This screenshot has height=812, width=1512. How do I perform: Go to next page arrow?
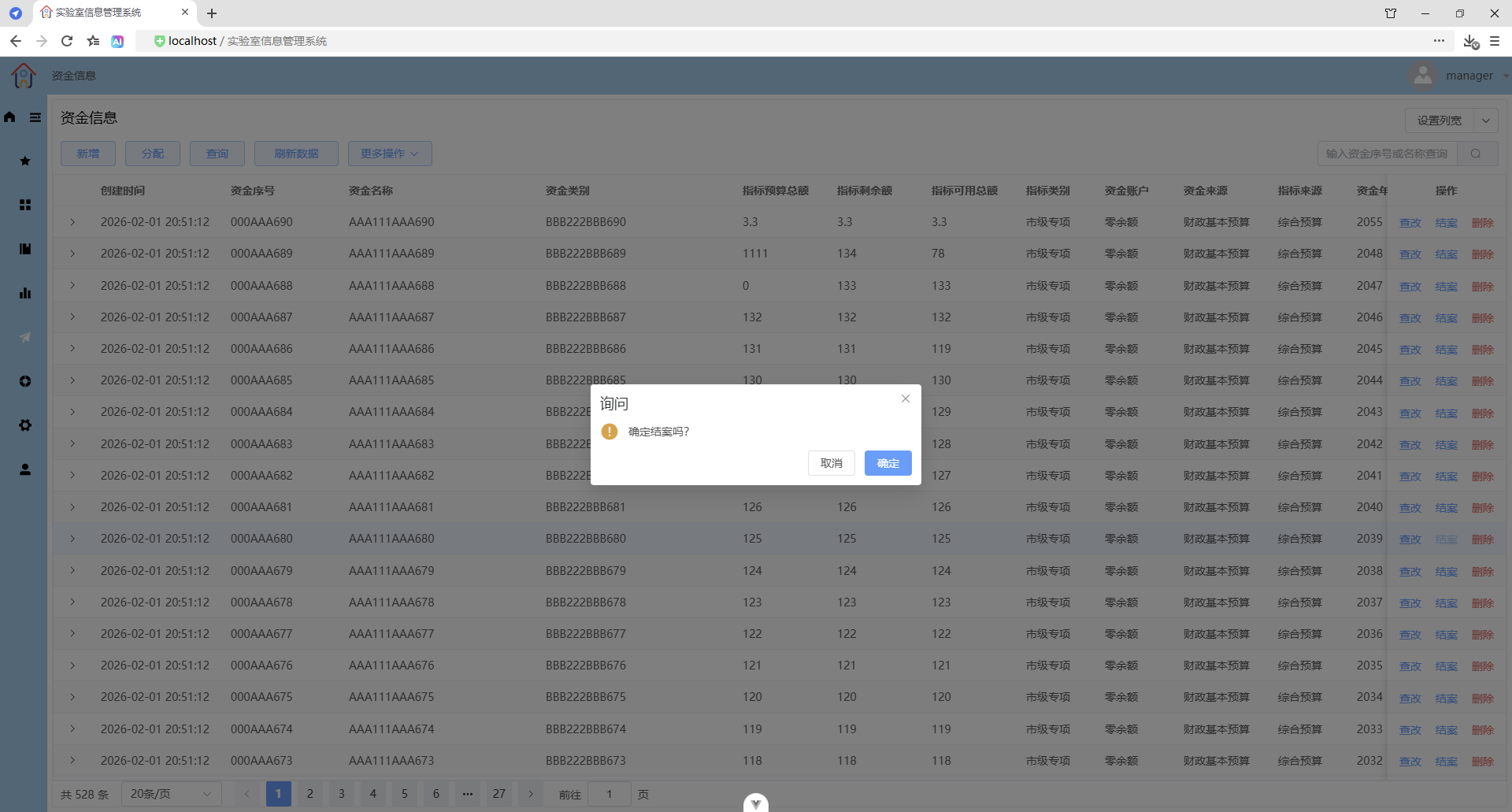(x=531, y=794)
